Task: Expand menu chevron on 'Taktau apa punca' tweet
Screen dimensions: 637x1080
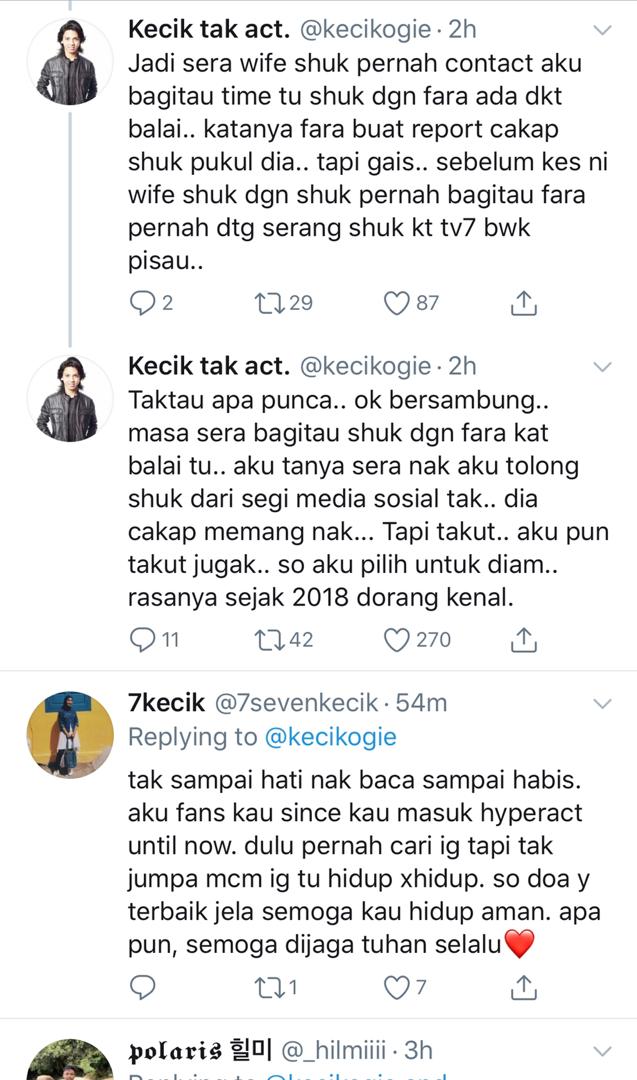Action: (x=602, y=368)
